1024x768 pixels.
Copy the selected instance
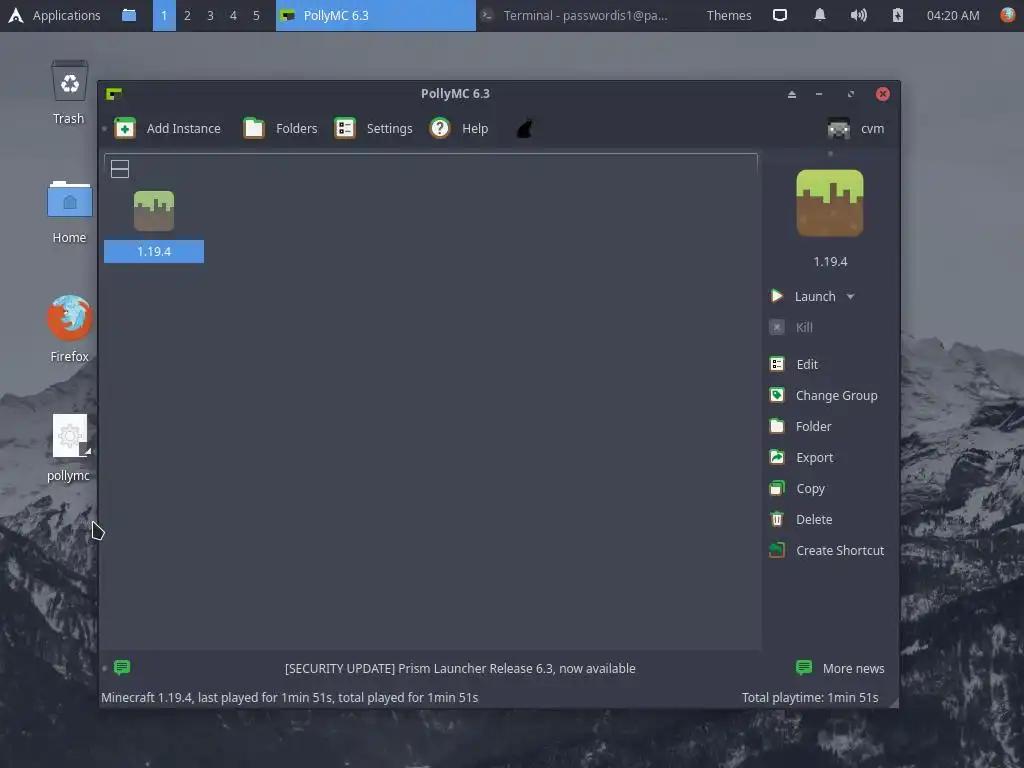click(797, 488)
